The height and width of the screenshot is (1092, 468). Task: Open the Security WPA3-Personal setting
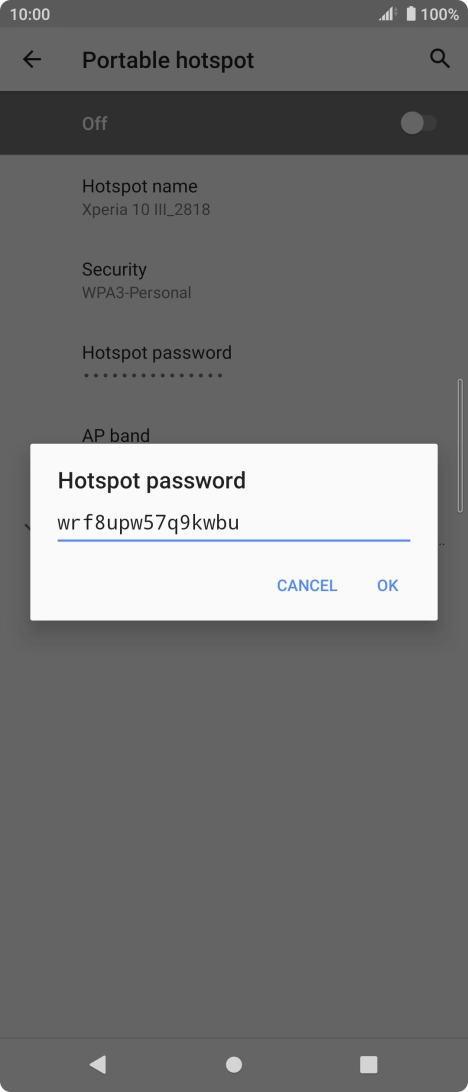234,280
